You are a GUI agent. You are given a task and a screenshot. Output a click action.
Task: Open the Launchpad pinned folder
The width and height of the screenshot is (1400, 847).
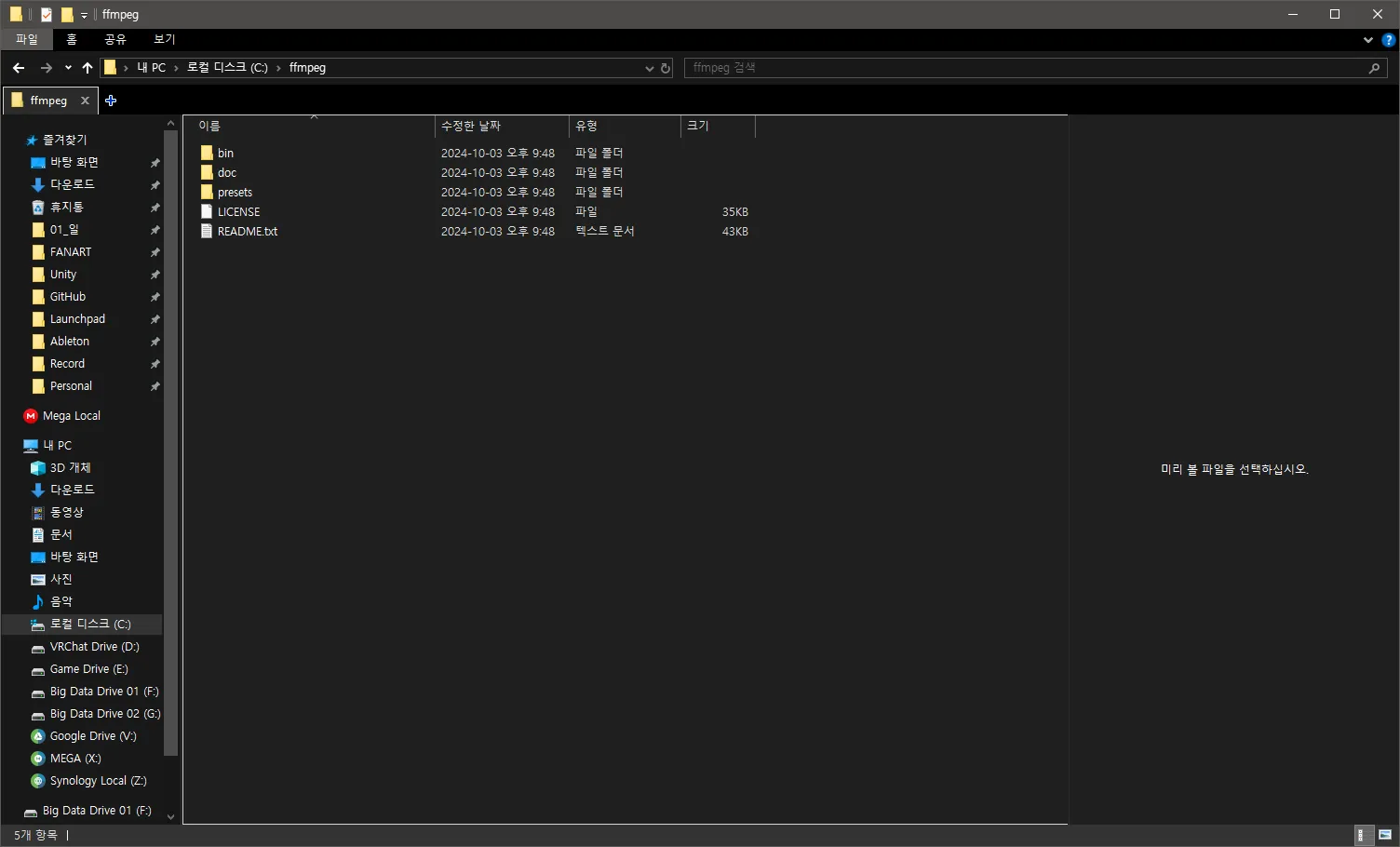77,318
